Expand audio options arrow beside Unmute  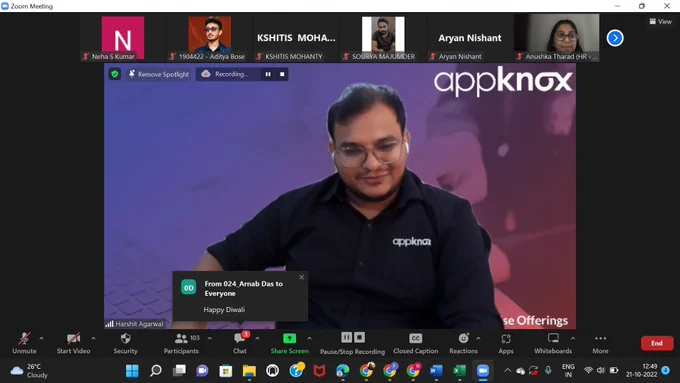pos(41,338)
